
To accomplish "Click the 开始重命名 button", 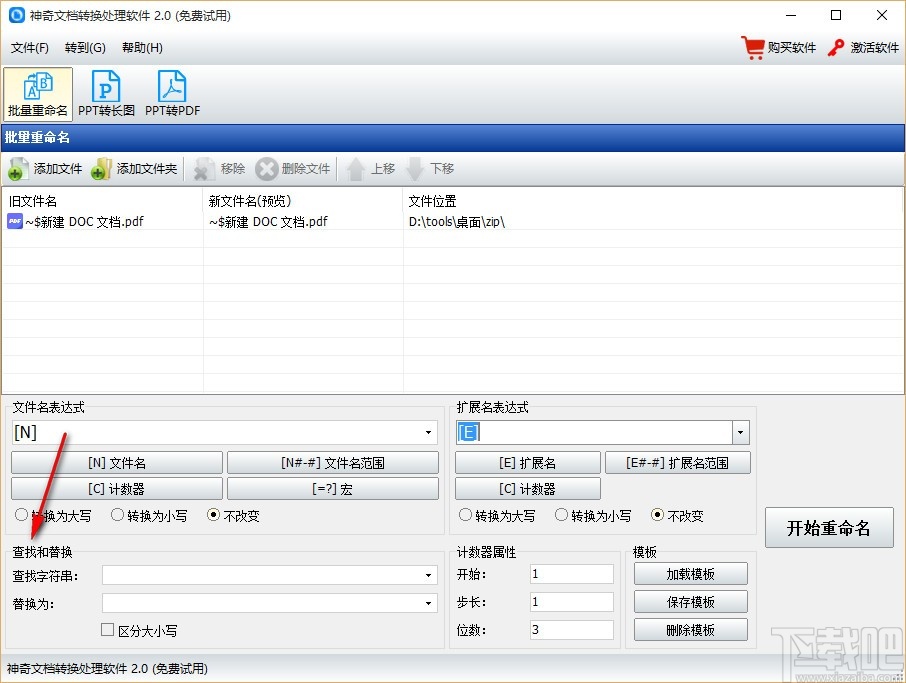I will coord(829,528).
